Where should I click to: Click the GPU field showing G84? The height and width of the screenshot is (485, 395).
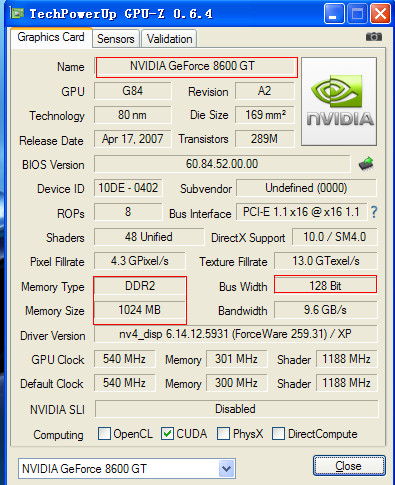tap(133, 91)
